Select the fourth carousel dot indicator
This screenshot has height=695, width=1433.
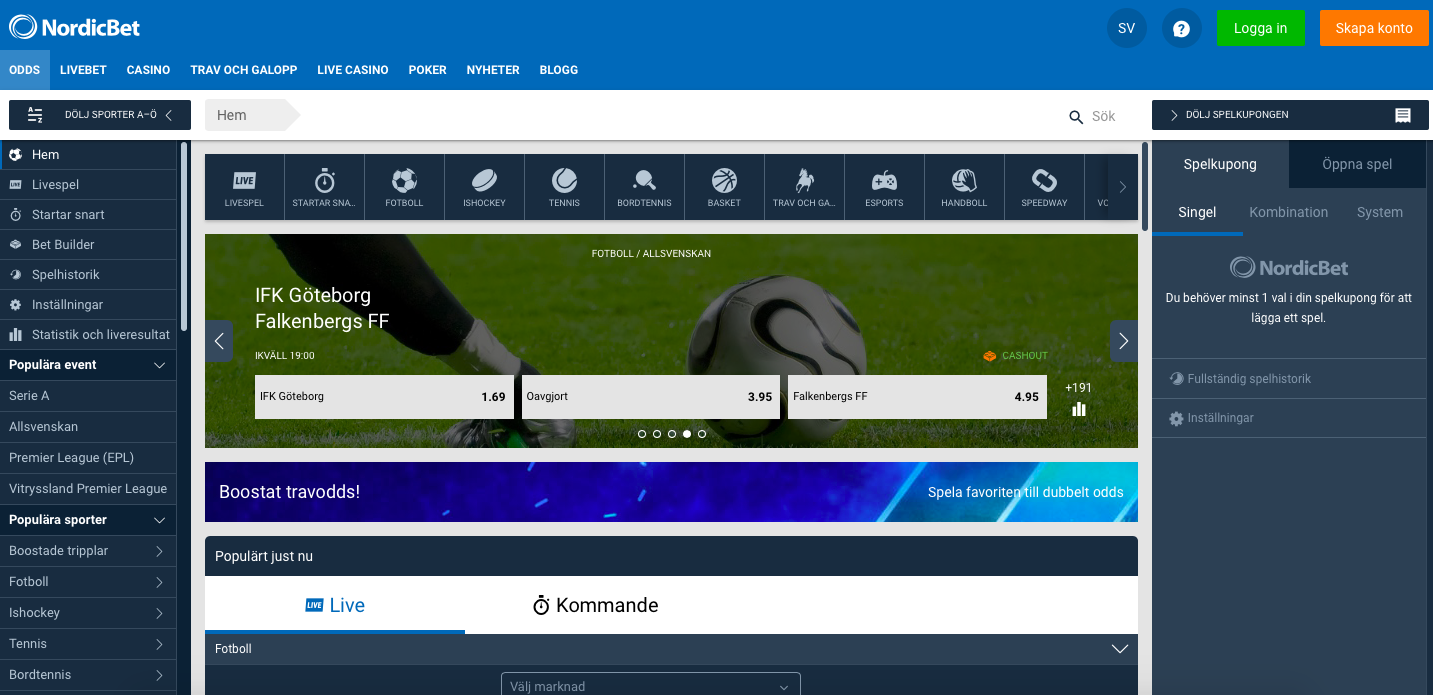tap(686, 434)
